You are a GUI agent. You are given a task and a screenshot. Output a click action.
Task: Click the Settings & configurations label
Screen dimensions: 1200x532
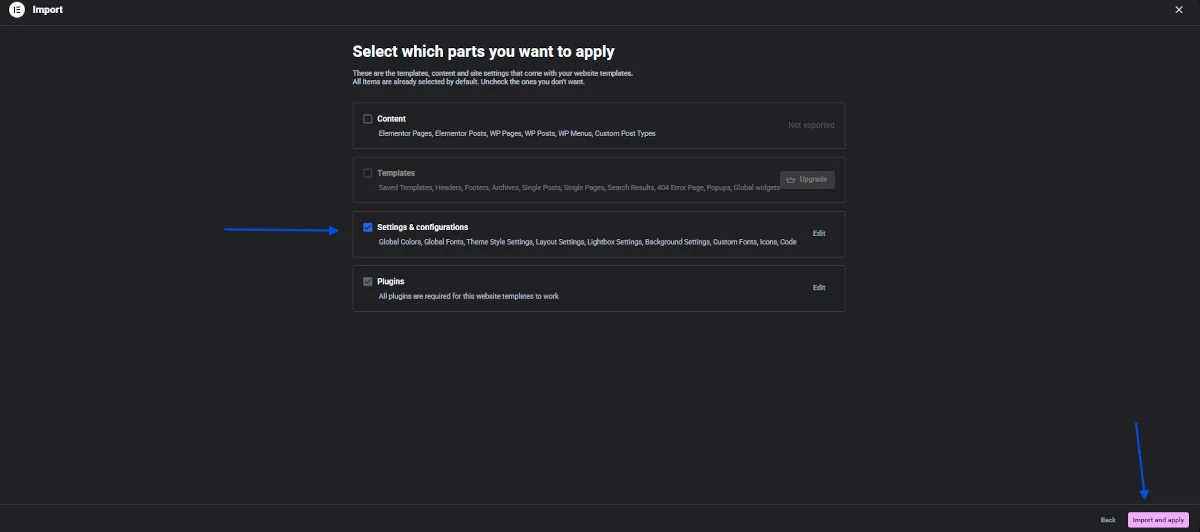(422, 227)
